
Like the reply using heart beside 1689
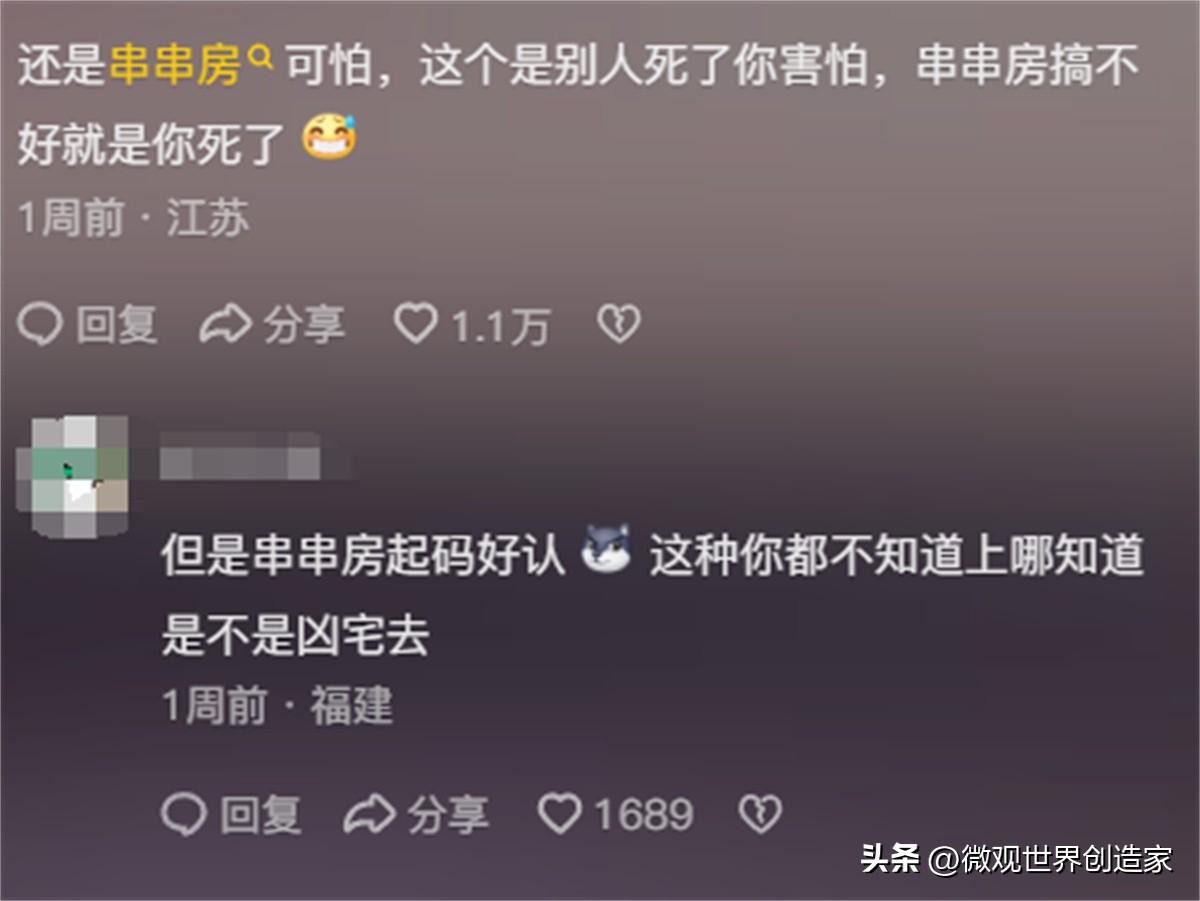[x=559, y=815]
